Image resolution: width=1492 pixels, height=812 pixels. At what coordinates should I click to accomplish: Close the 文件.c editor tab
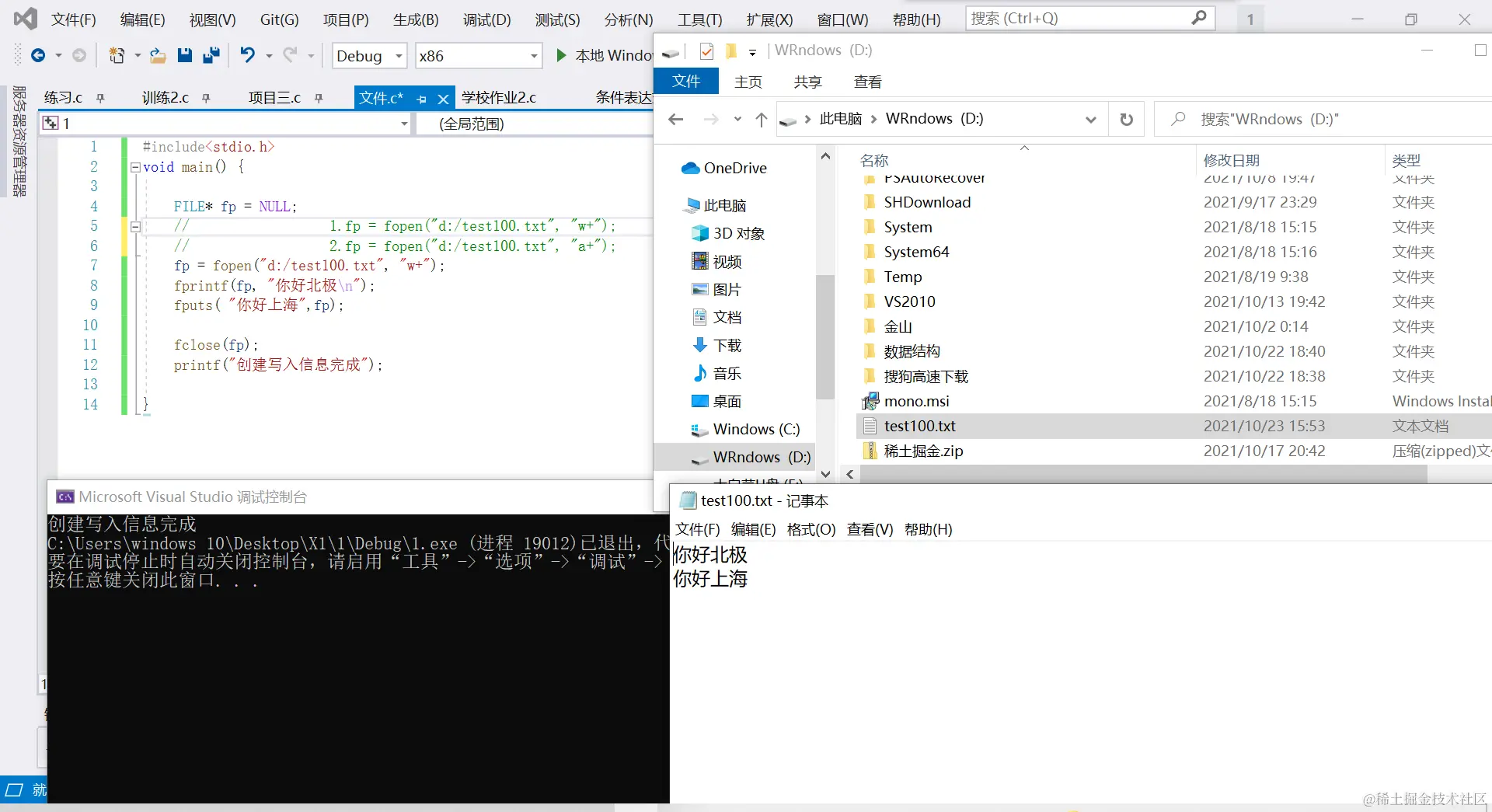(x=443, y=99)
